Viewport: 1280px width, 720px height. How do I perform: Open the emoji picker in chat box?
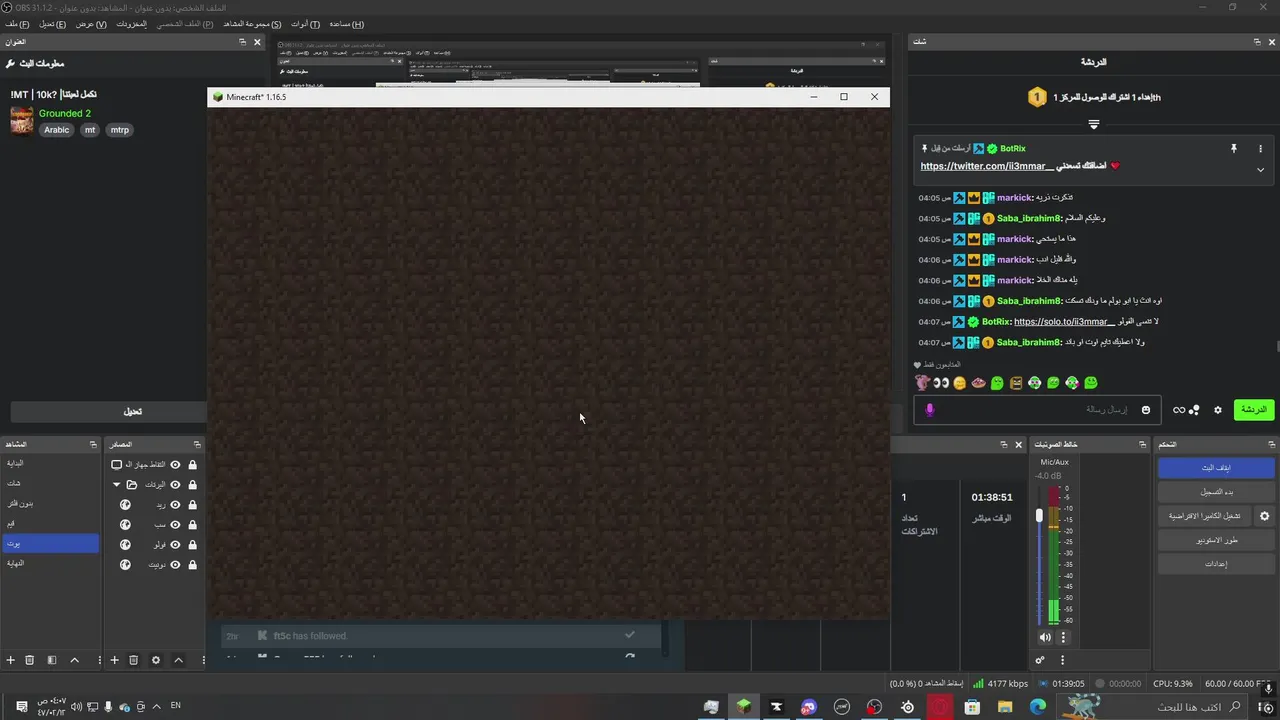point(1146,410)
